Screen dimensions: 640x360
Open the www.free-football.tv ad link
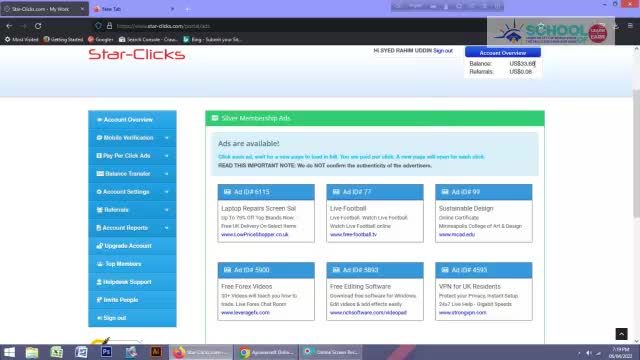click(x=353, y=235)
